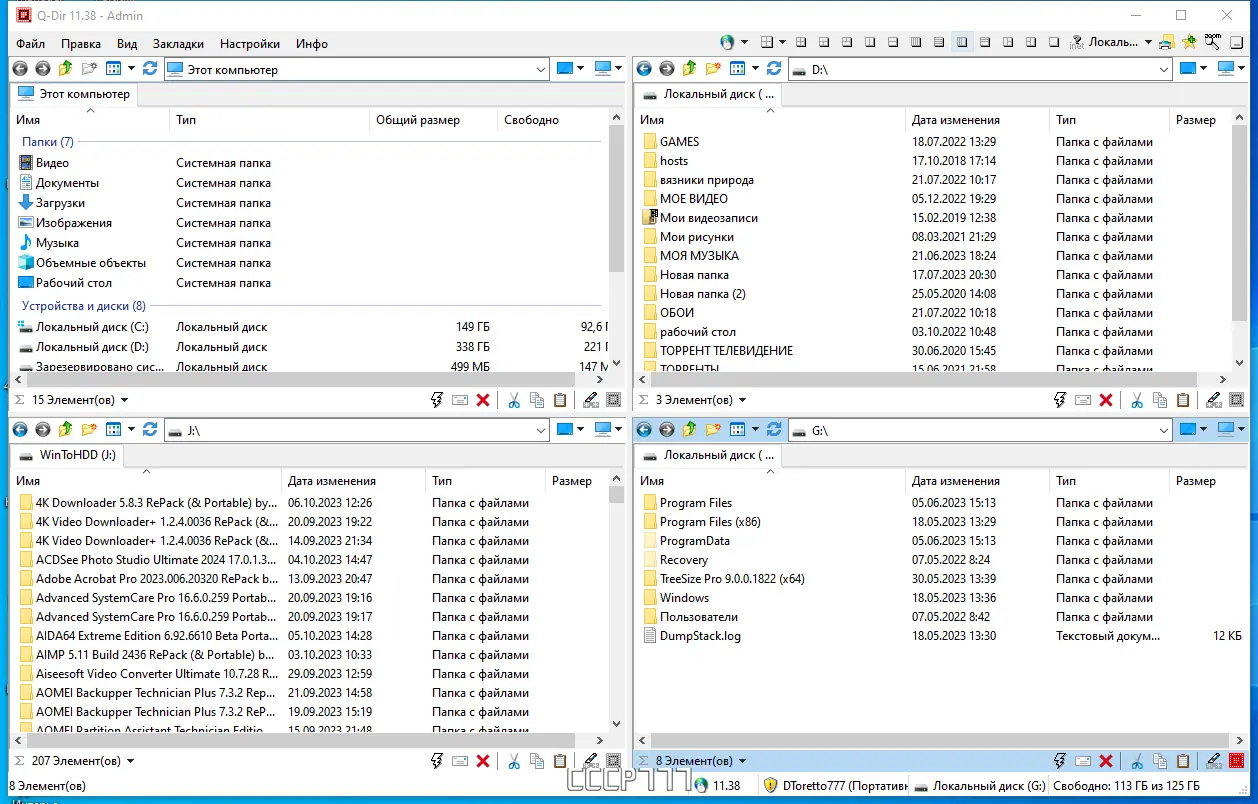This screenshot has height=804, width=1258.
Task: Sort by Общий размер column header
Action: [433, 120]
